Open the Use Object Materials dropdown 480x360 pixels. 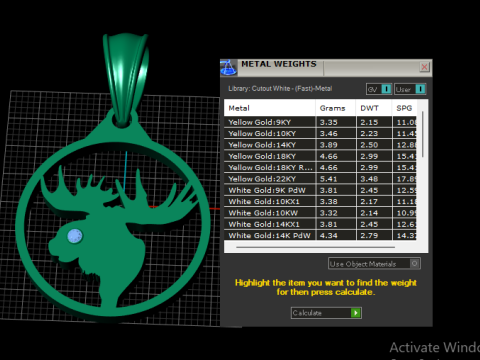tap(374, 264)
